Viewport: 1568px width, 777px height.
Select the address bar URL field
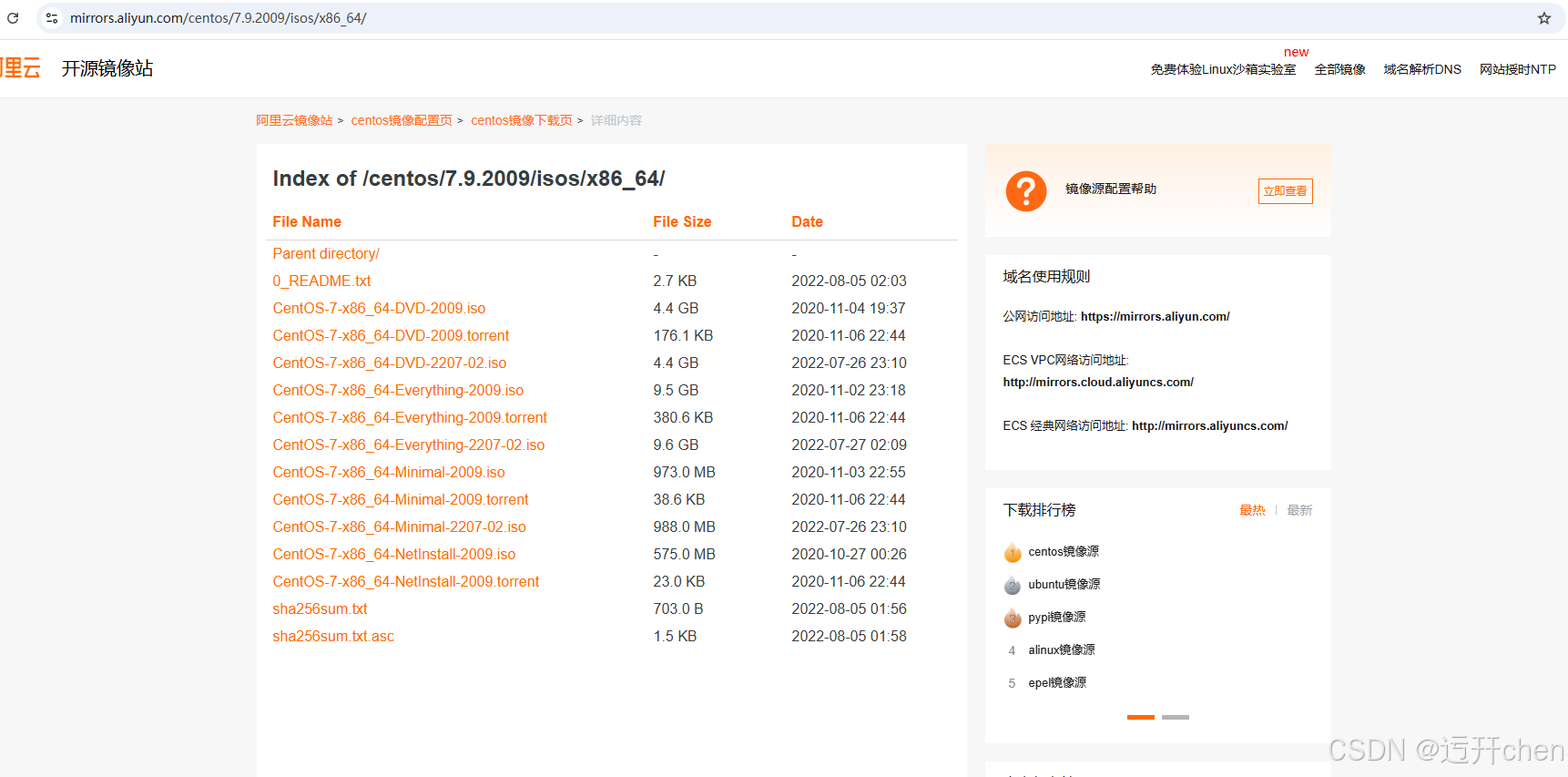(801, 18)
